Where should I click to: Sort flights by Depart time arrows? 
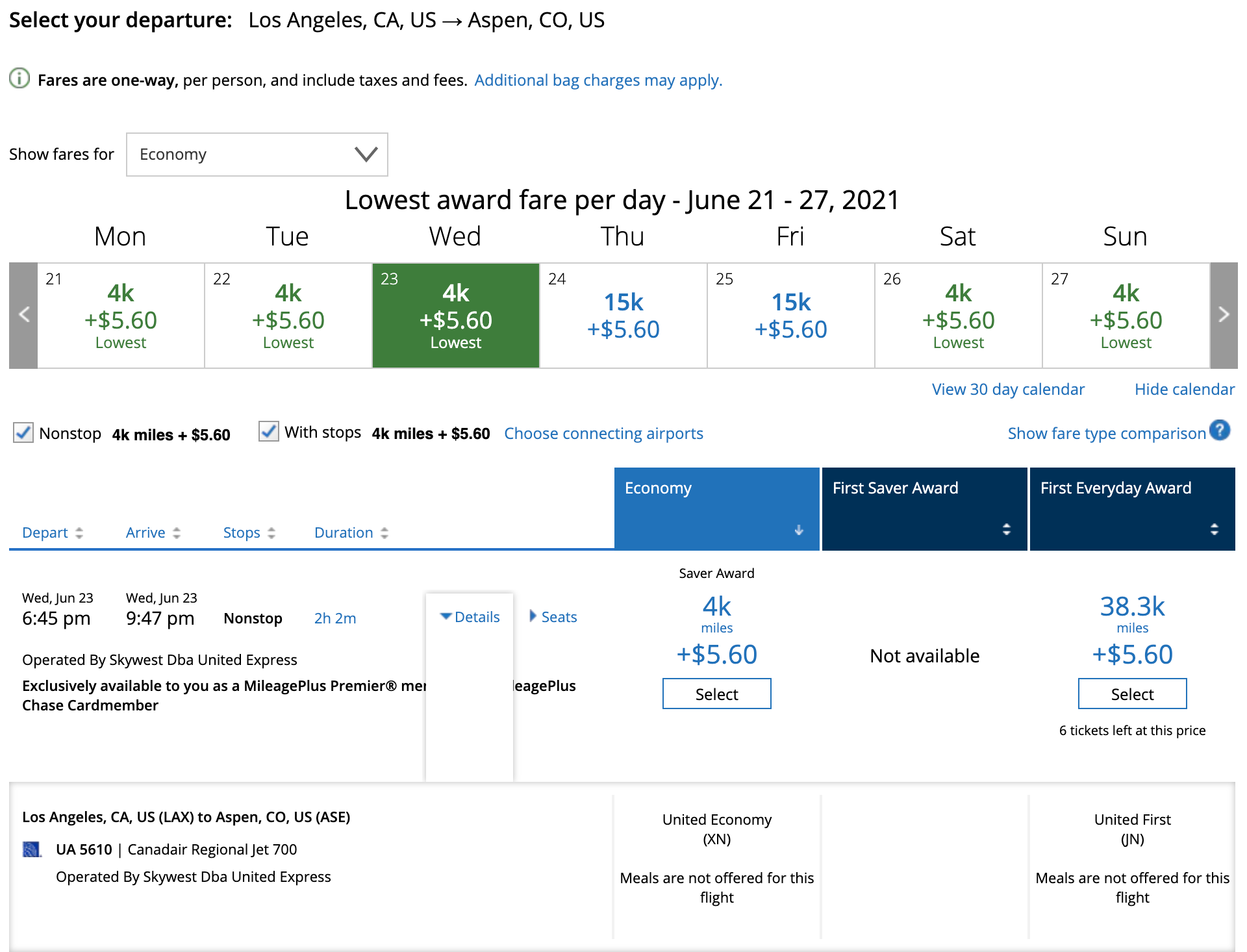[79, 533]
